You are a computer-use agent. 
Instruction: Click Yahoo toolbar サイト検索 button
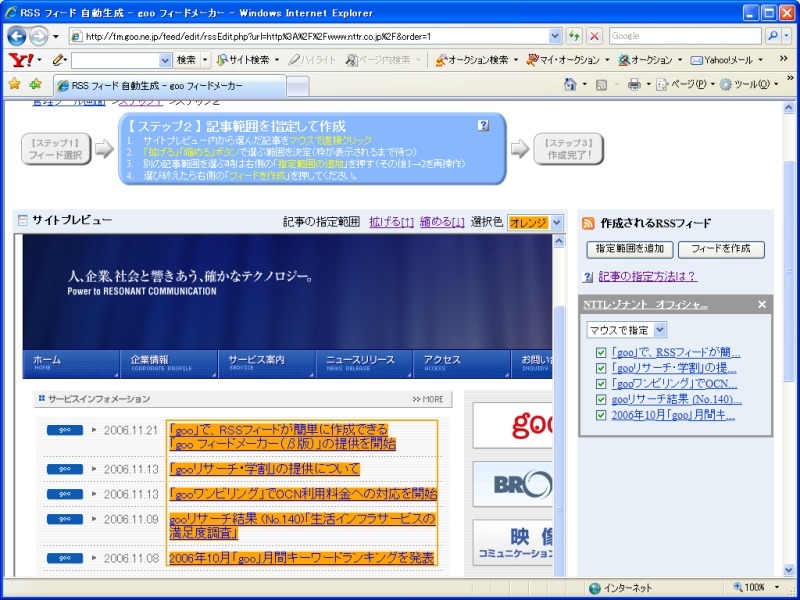click(243, 60)
